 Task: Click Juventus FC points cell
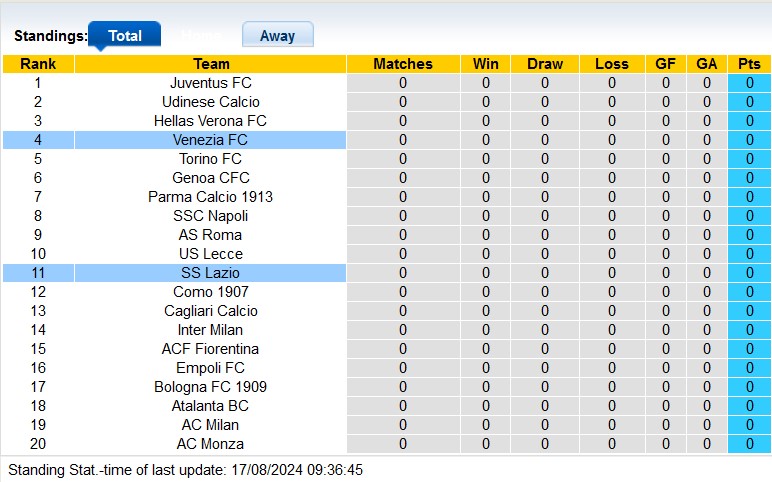tap(749, 83)
